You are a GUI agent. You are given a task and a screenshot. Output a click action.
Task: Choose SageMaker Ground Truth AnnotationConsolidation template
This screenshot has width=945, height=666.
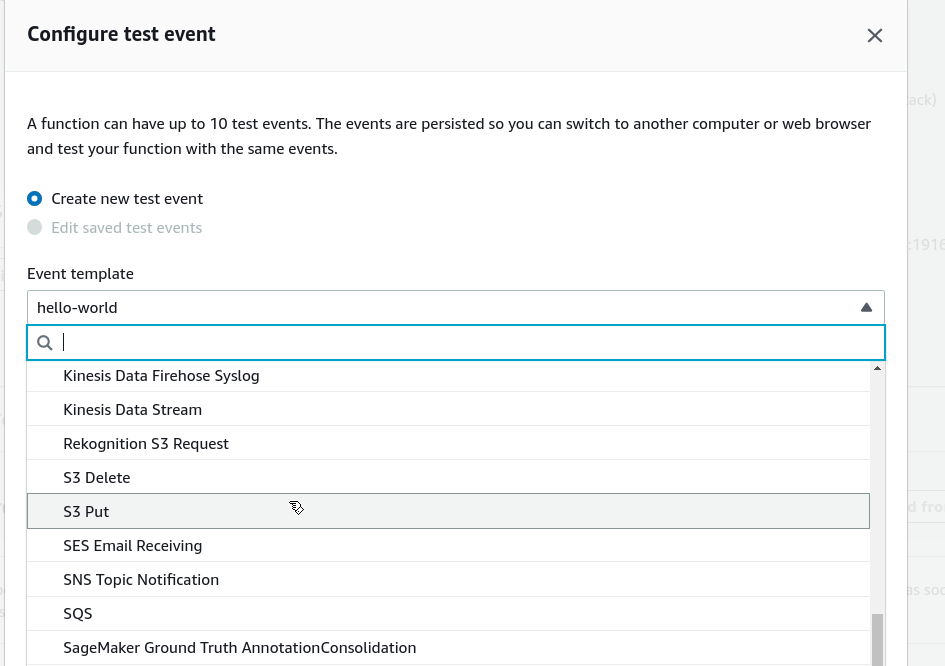coord(448,647)
